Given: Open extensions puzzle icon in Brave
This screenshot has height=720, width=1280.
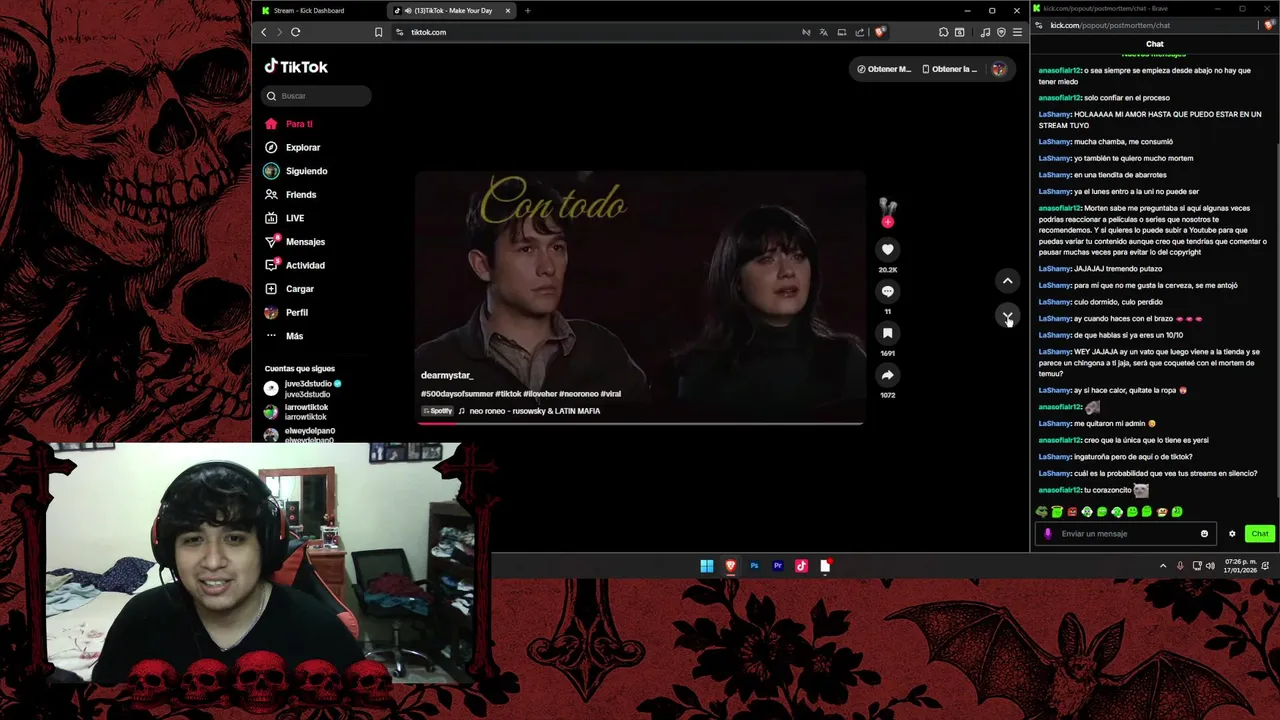Looking at the screenshot, I should (943, 32).
